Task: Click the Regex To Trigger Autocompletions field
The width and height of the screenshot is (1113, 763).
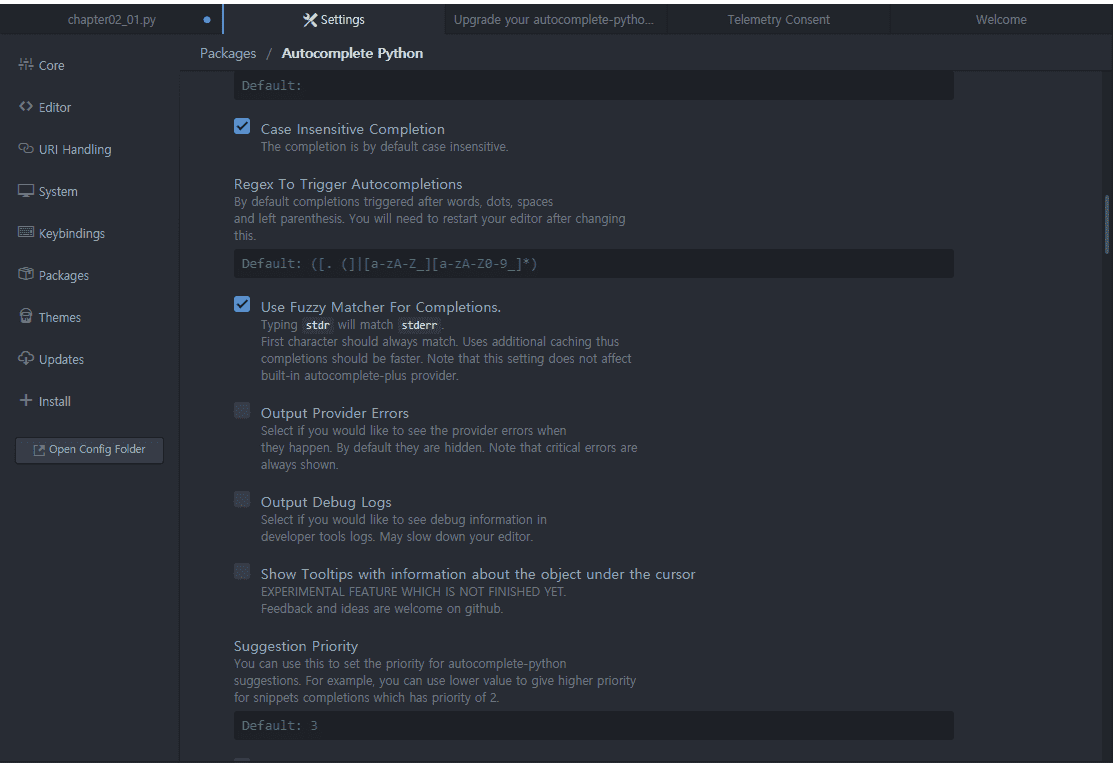Action: 593,263
